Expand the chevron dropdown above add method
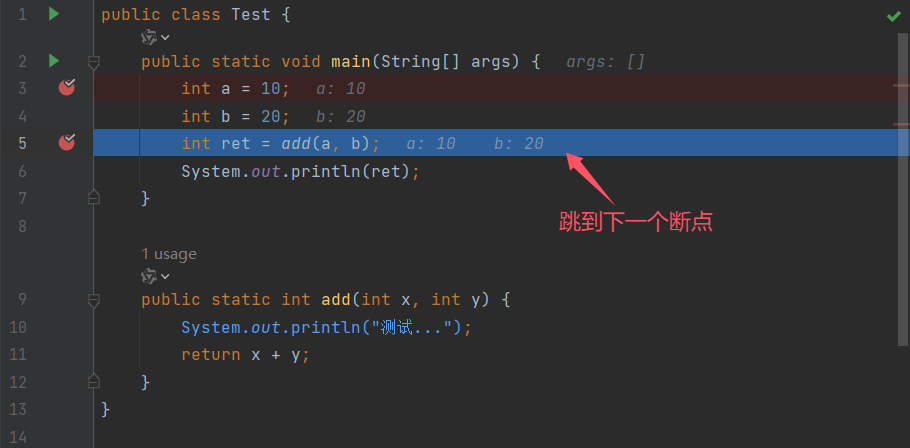Image resolution: width=910 pixels, height=448 pixels. click(165, 276)
